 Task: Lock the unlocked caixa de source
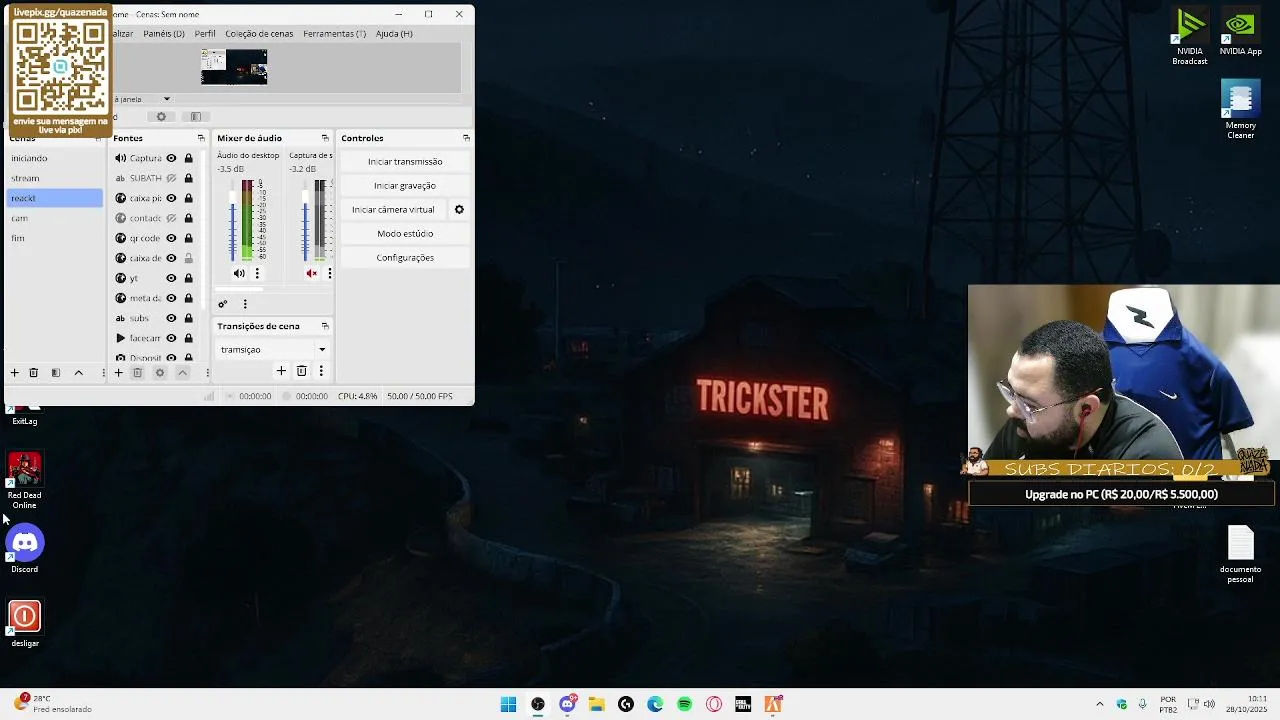pos(188,258)
